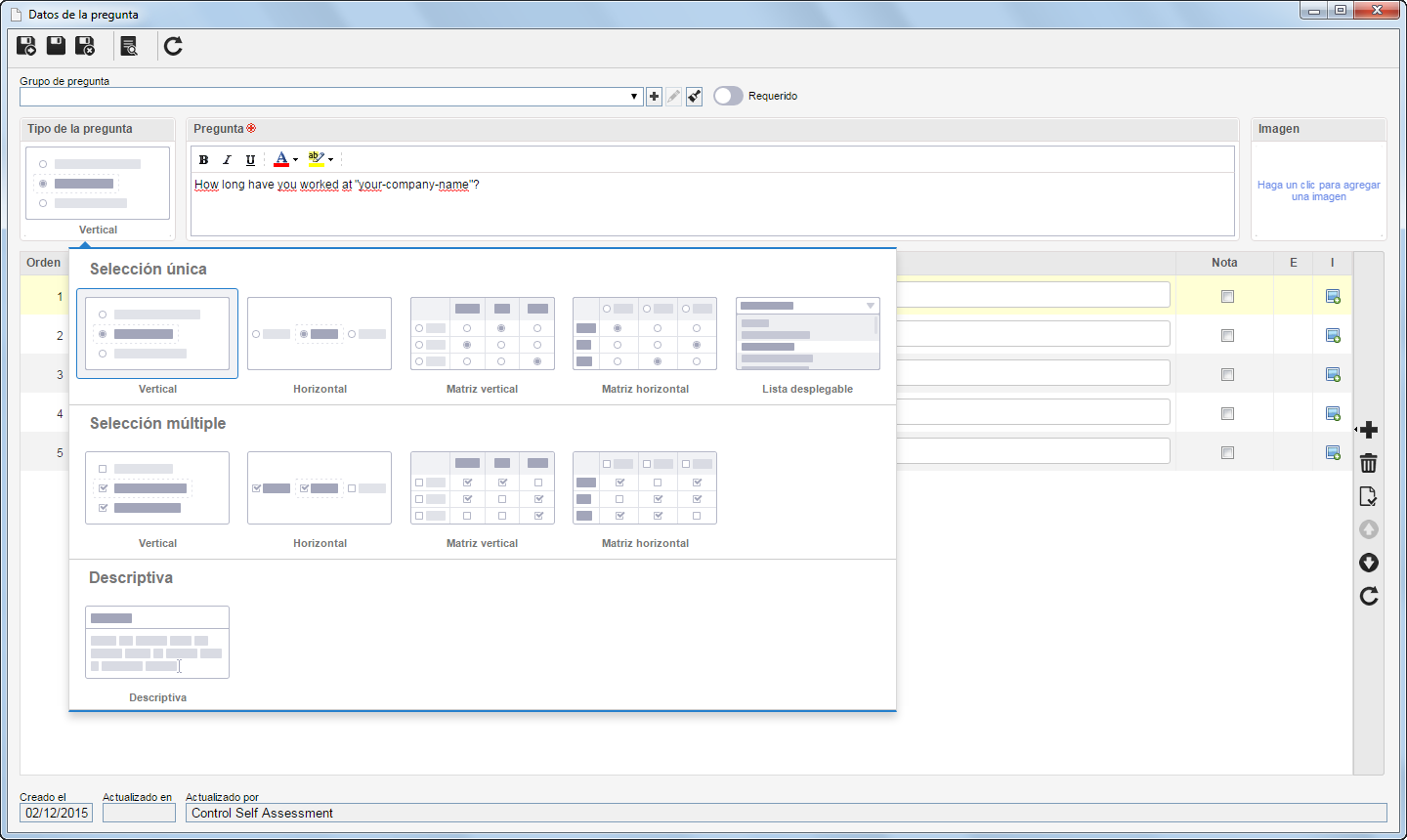Click 'Haga un clic para agregar una imagen'
The width and height of the screenshot is (1407, 840).
[x=1318, y=190]
